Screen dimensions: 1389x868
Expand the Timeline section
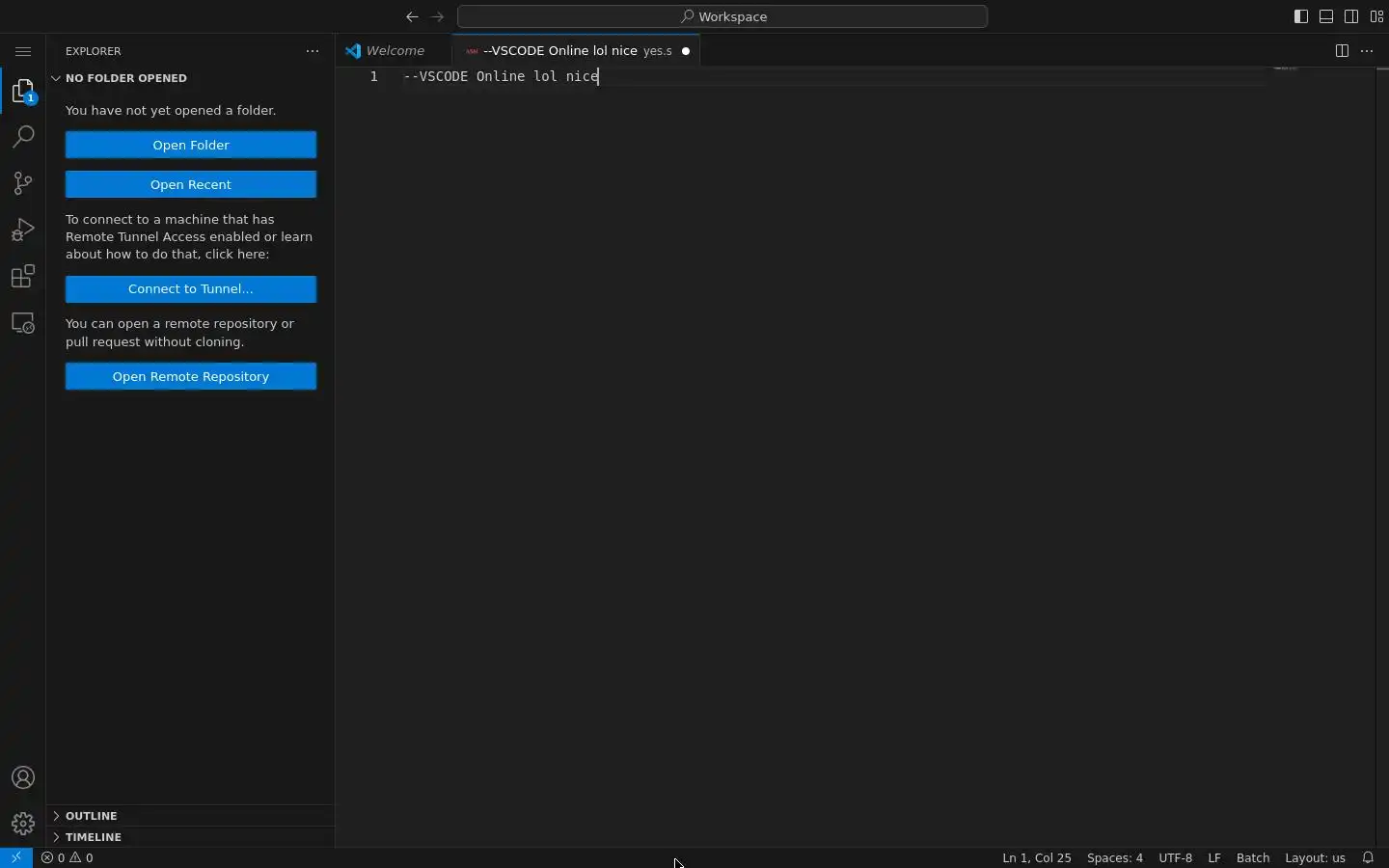click(x=190, y=837)
